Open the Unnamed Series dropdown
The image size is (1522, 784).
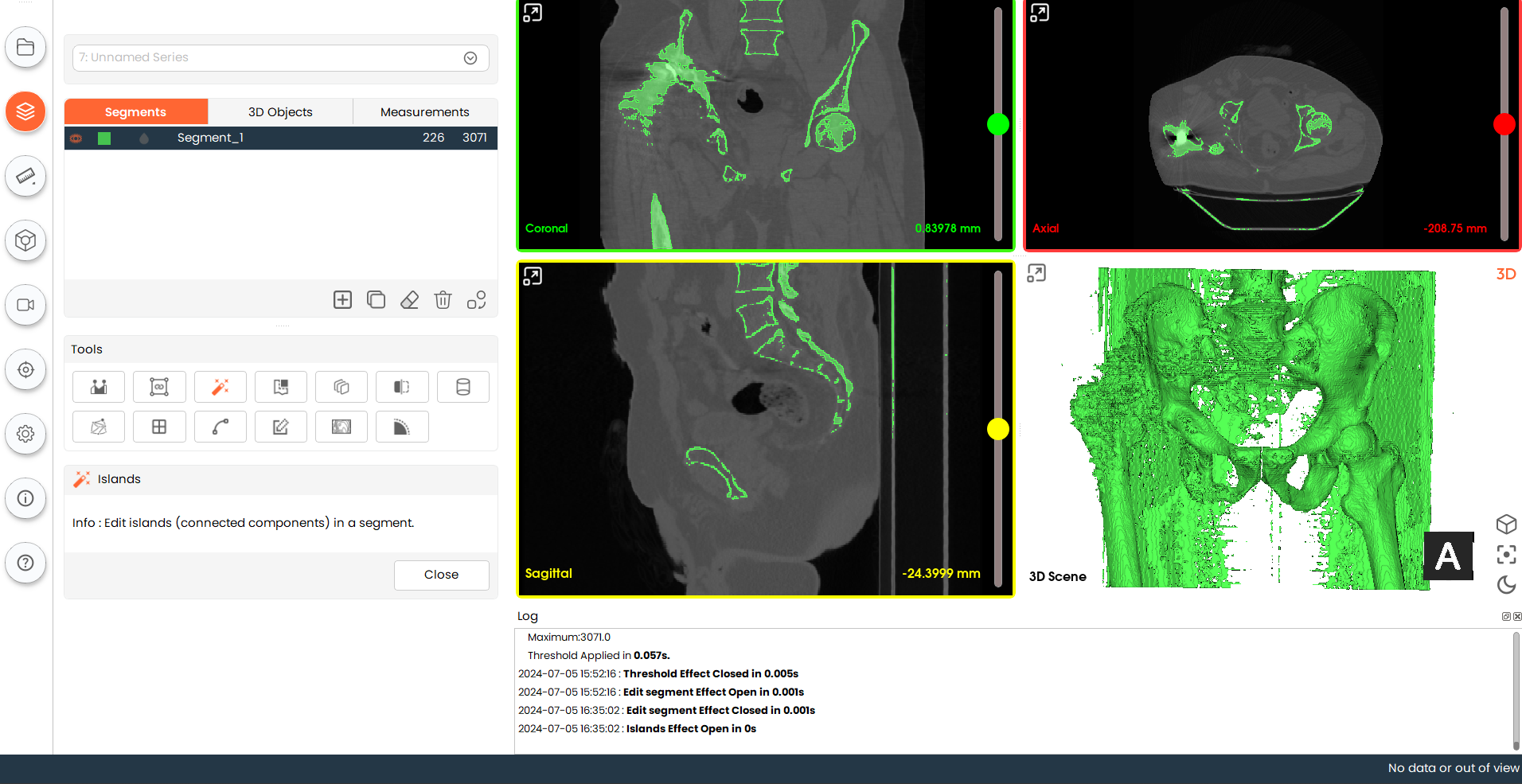470,58
